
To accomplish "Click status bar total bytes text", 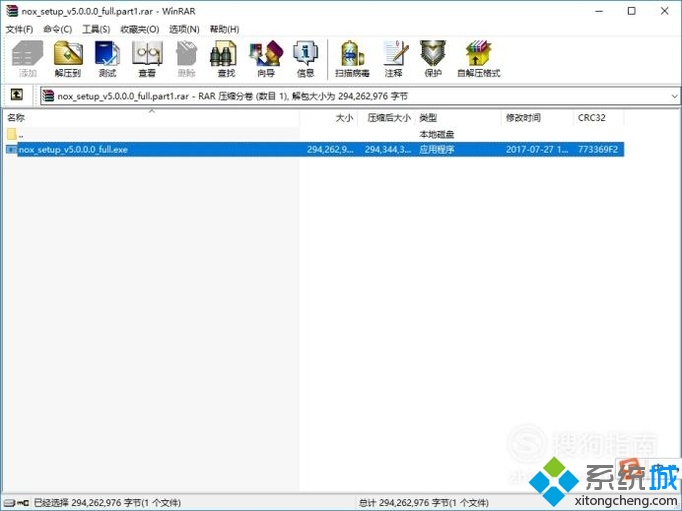I will click(423, 503).
